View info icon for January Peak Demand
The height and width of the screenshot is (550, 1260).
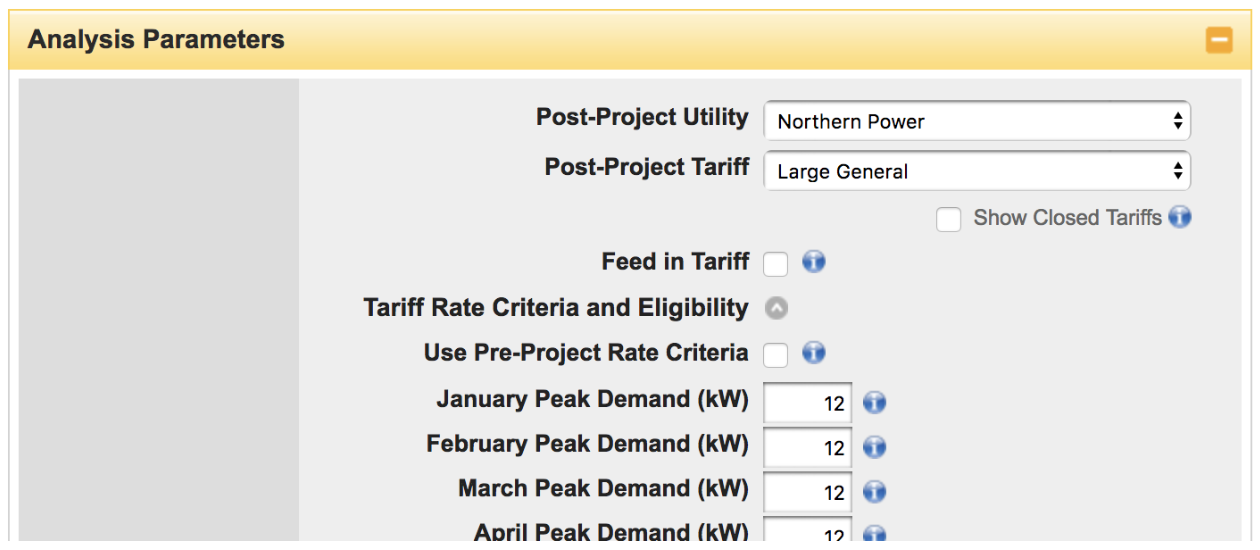[x=875, y=403]
